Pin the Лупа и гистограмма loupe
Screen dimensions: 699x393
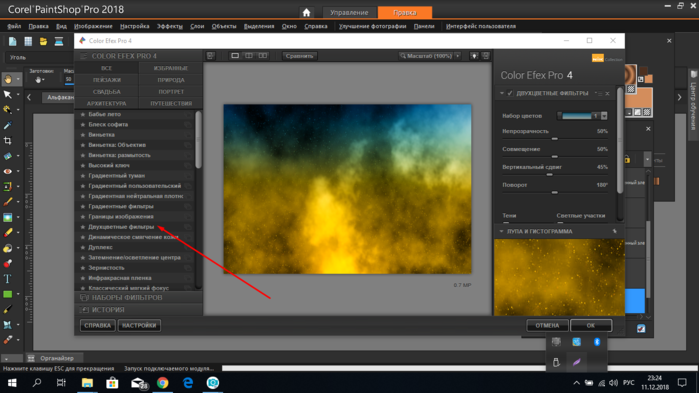click(615, 231)
